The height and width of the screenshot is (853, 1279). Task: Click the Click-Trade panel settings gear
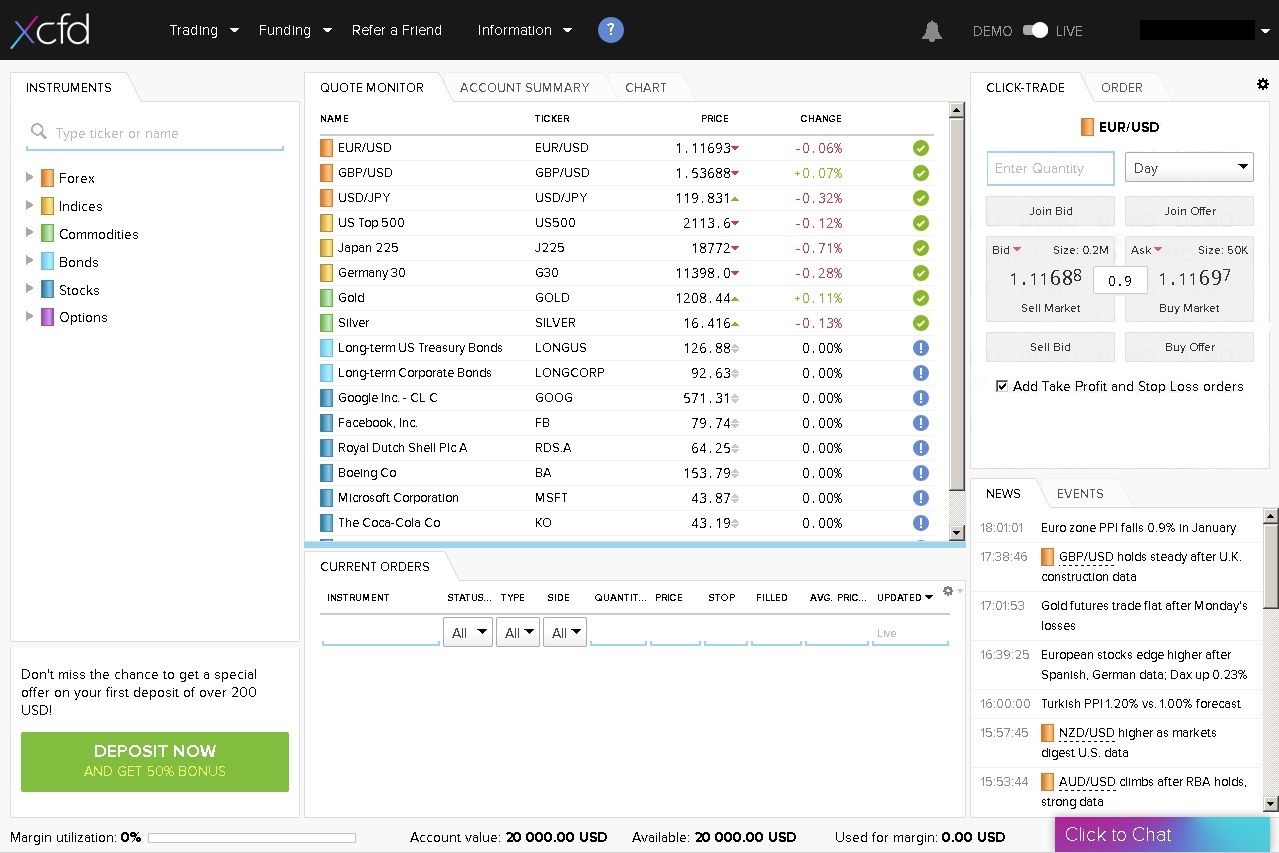[1262, 85]
